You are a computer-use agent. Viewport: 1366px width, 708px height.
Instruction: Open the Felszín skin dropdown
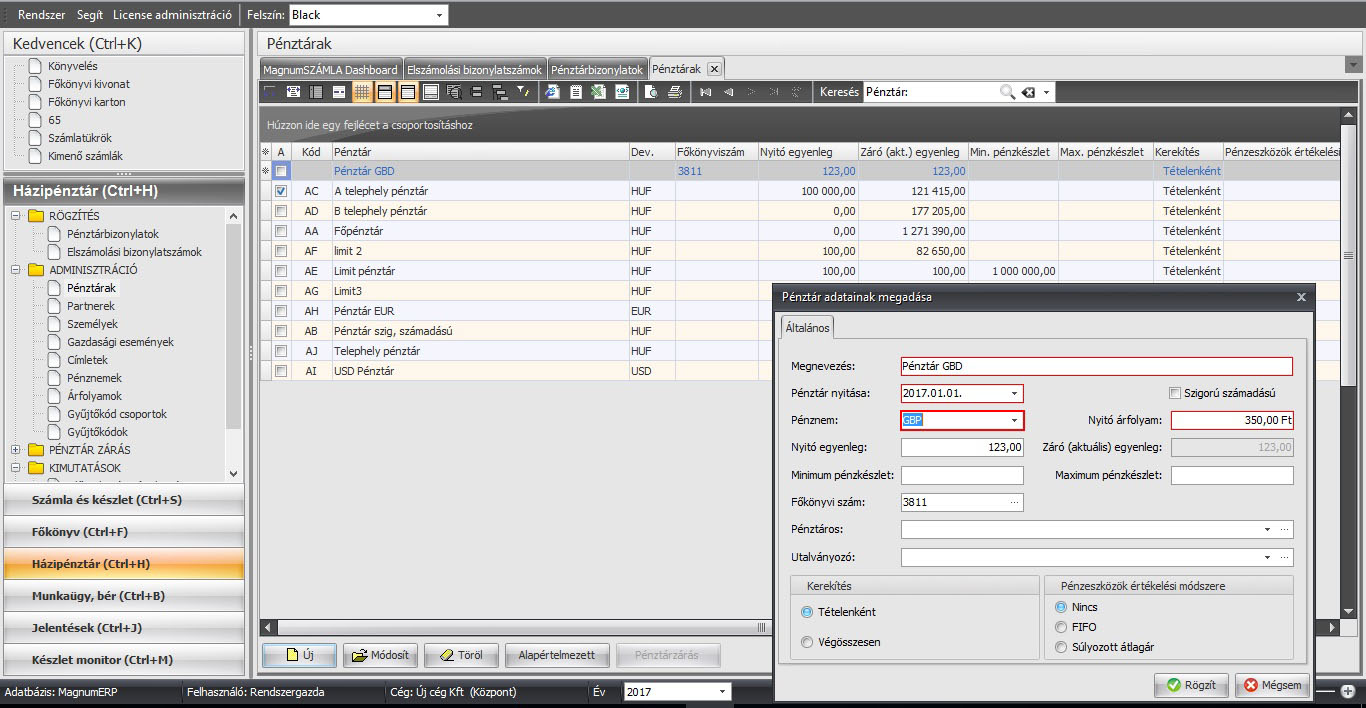(x=439, y=15)
